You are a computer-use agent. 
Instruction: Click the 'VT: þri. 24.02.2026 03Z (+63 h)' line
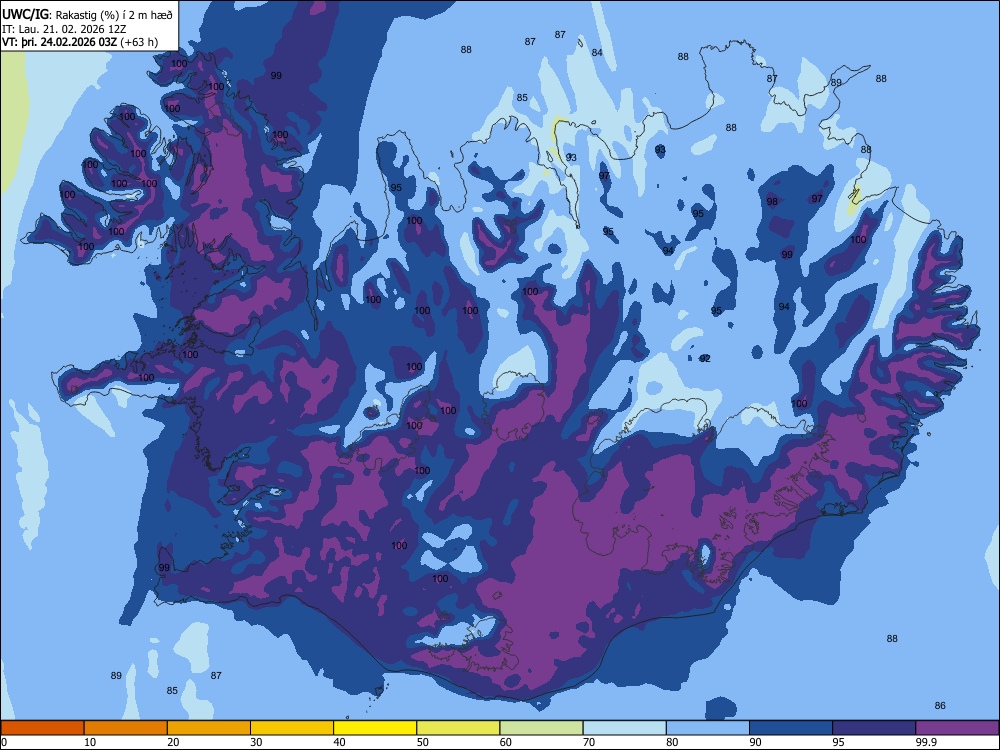point(80,43)
